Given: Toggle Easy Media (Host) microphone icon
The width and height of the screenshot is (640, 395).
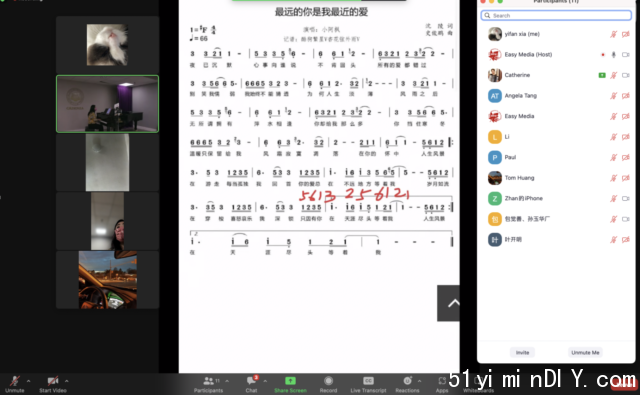Looking at the screenshot, I should point(613,55).
